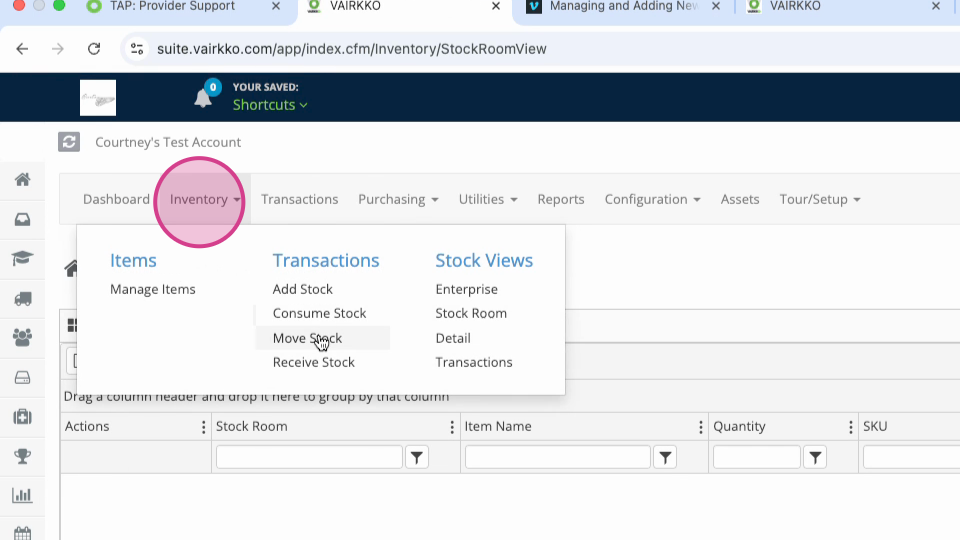Click the Items heading in menu
Image resolution: width=960 pixels, height=540 pixels.
133,261
